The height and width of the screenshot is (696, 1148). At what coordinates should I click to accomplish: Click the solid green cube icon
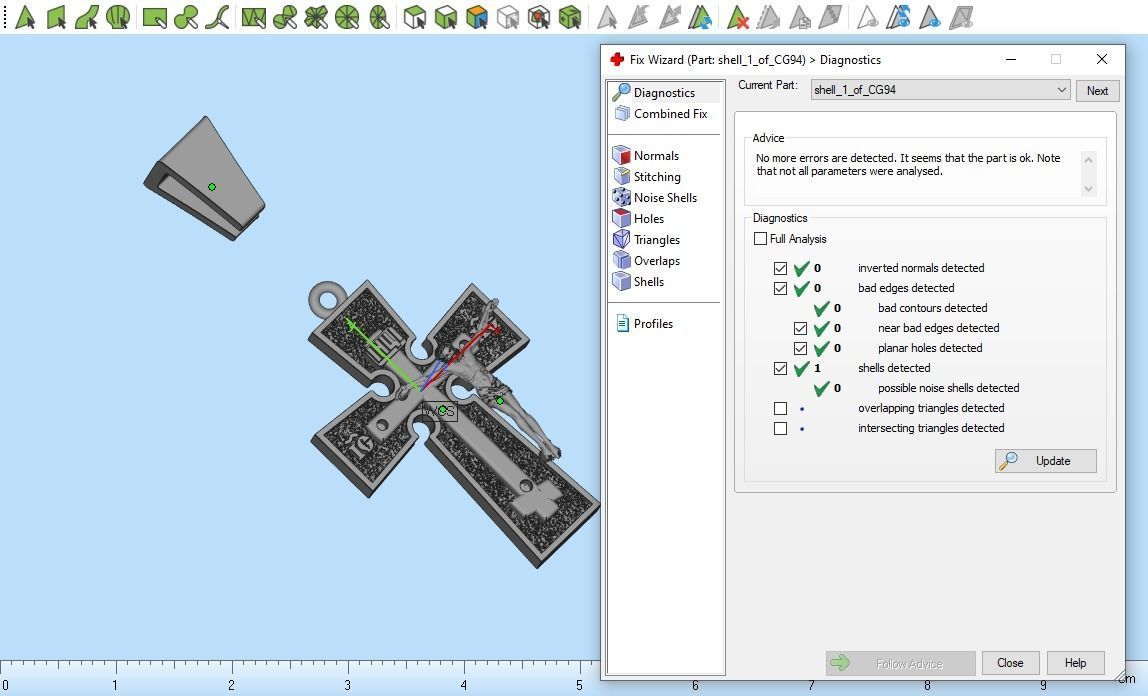(x=570, y=16)
